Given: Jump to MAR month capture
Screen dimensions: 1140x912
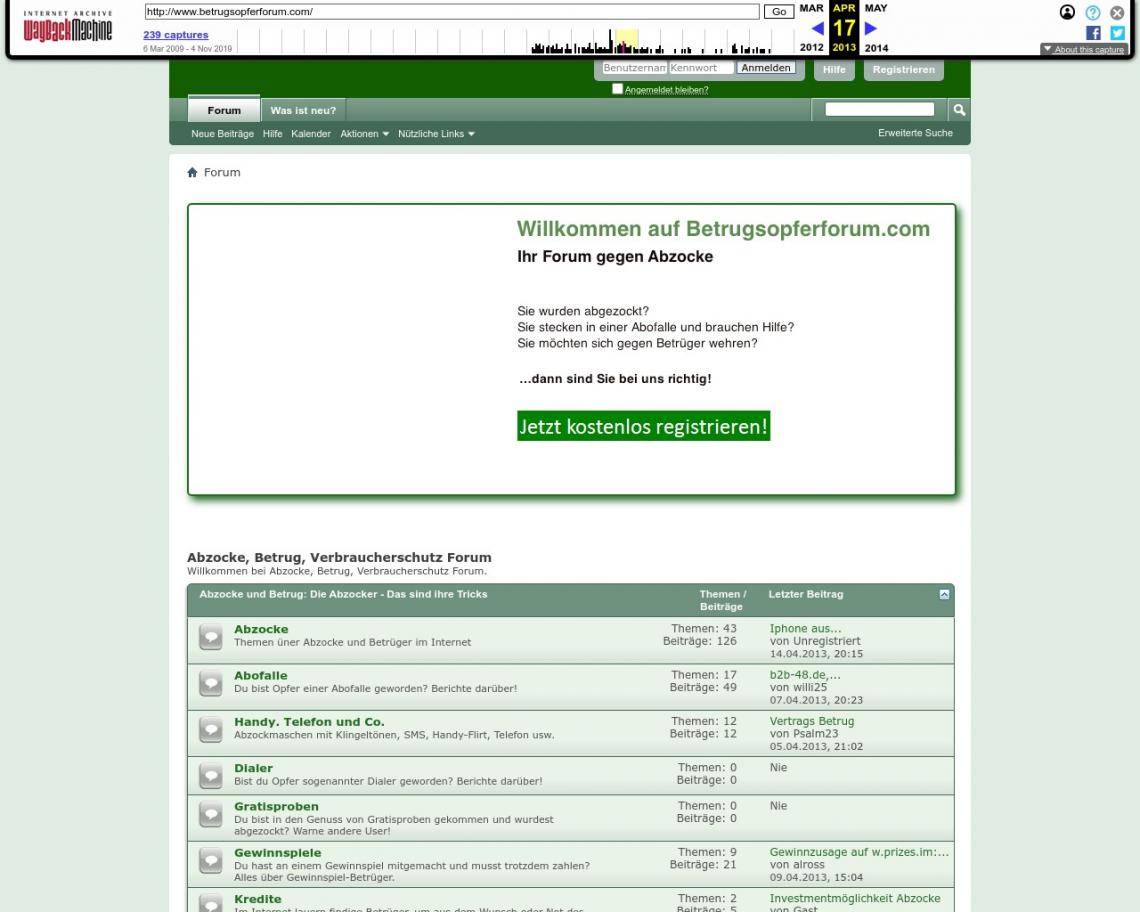Looking at the screenshot, I should pyautogui.click(x=811, y=8).
